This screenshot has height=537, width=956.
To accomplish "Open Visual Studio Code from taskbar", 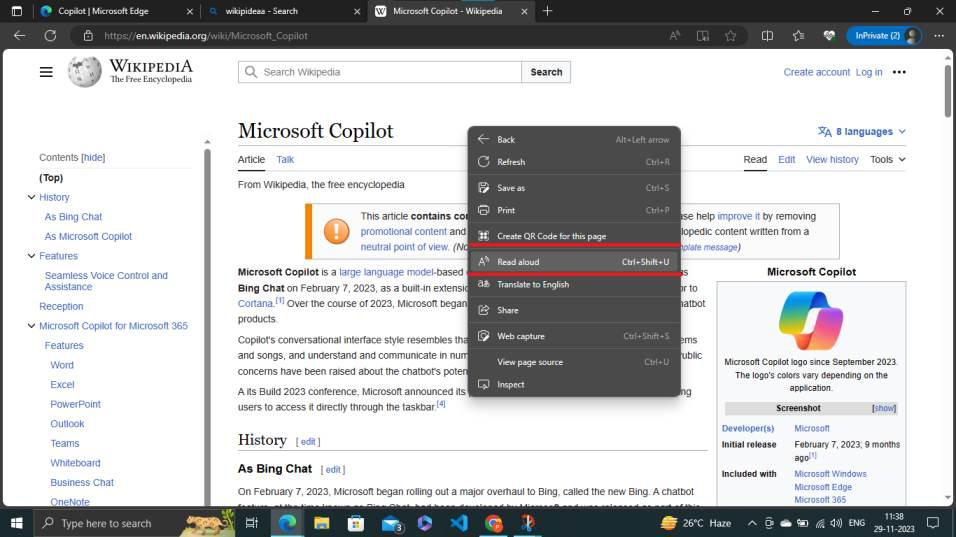I will coord(459,523).
